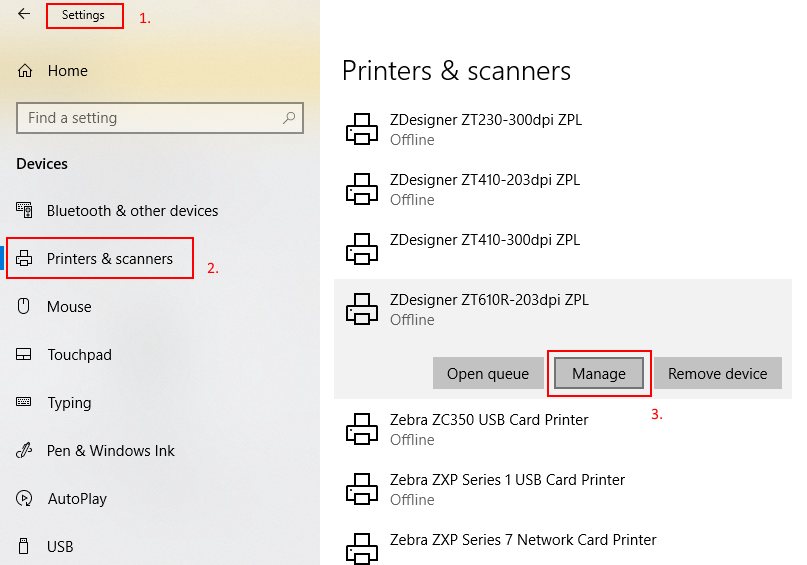This screenshot has width=807, height=565.
Task: Click the Typing keyboard icon
Action: click(25, 403)
